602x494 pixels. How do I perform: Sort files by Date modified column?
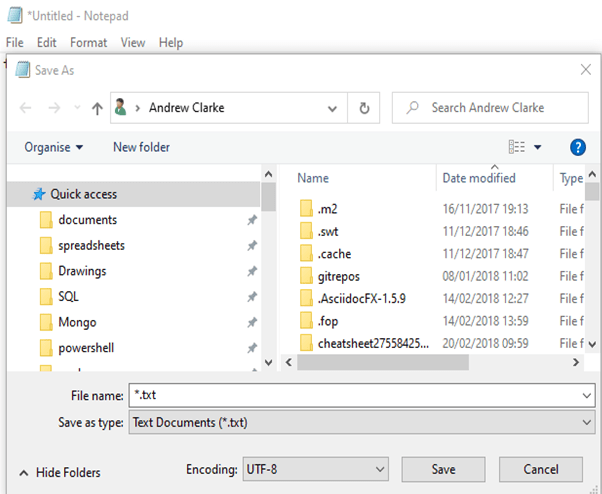479,178
